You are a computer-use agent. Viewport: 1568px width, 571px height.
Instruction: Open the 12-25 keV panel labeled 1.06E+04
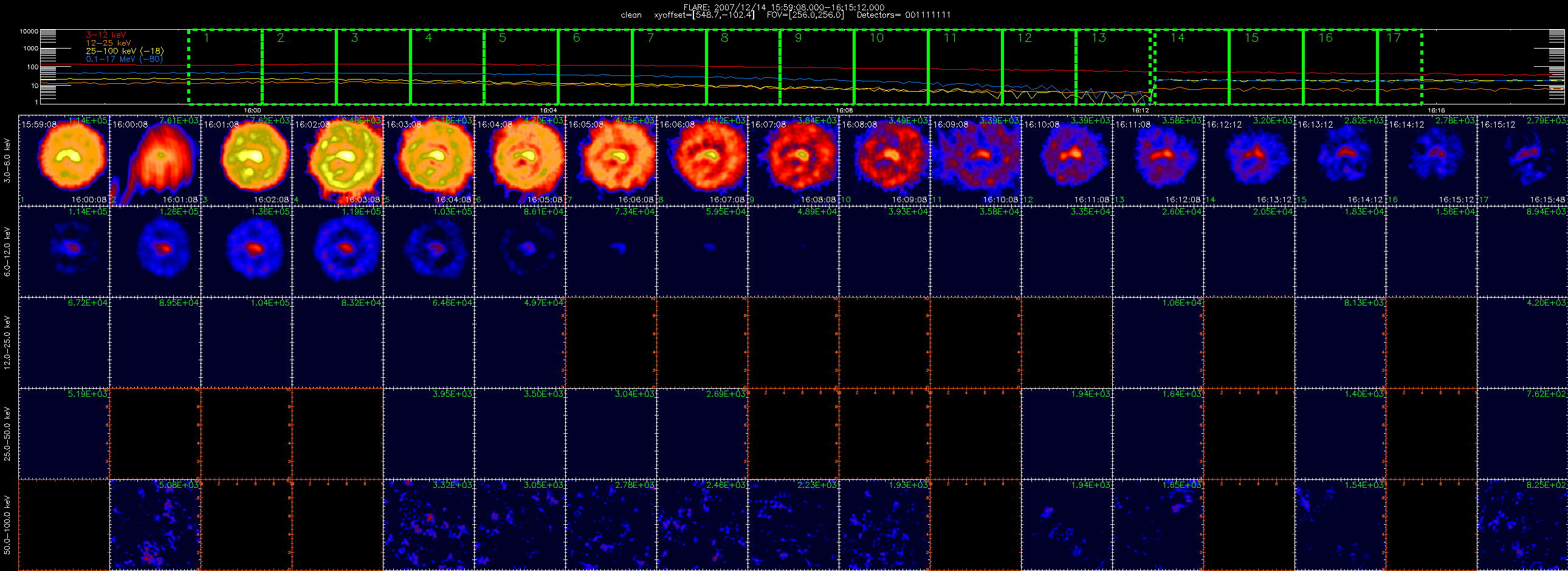tap(1158, 343)
